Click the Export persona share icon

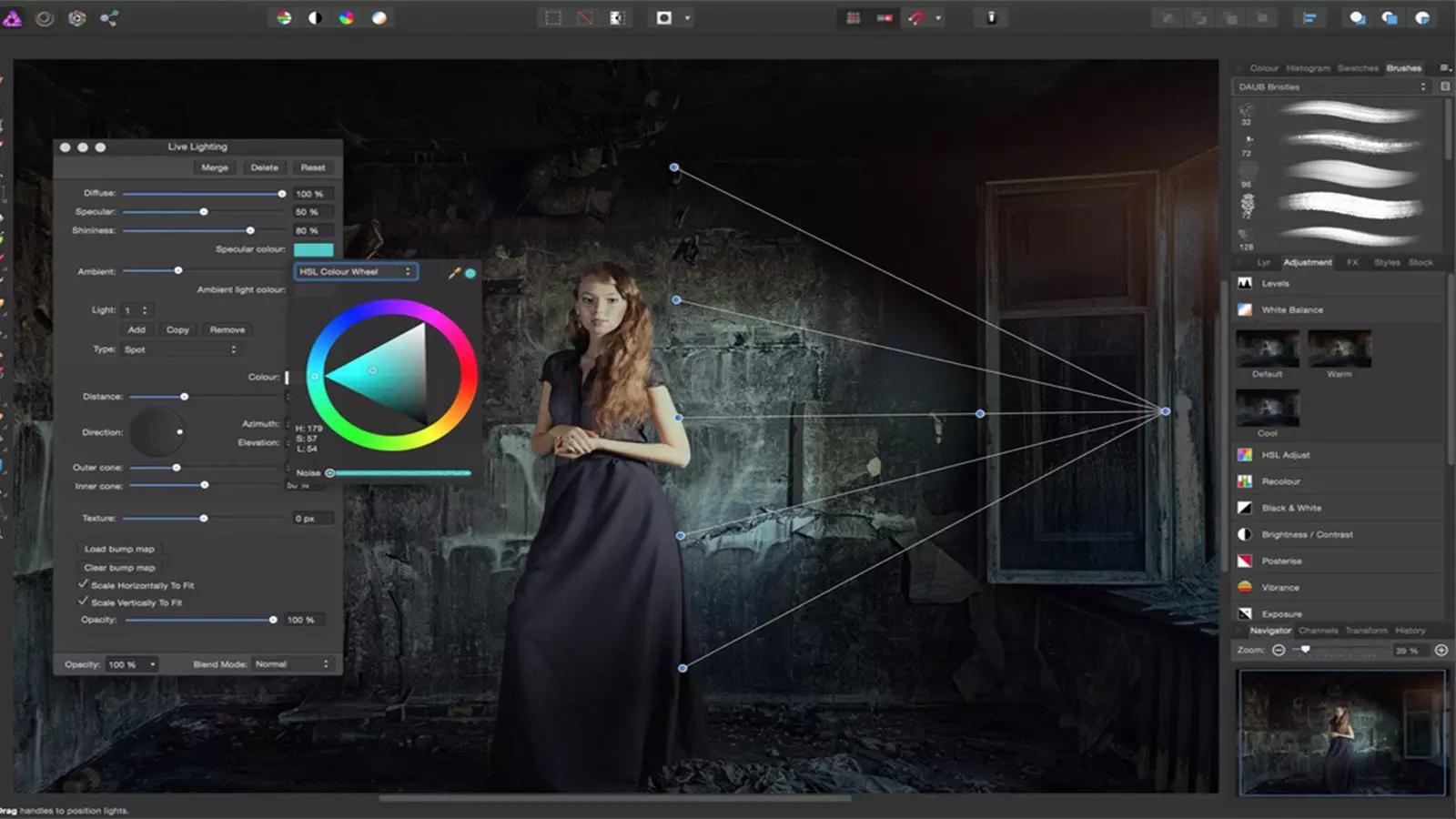[109, 18]
